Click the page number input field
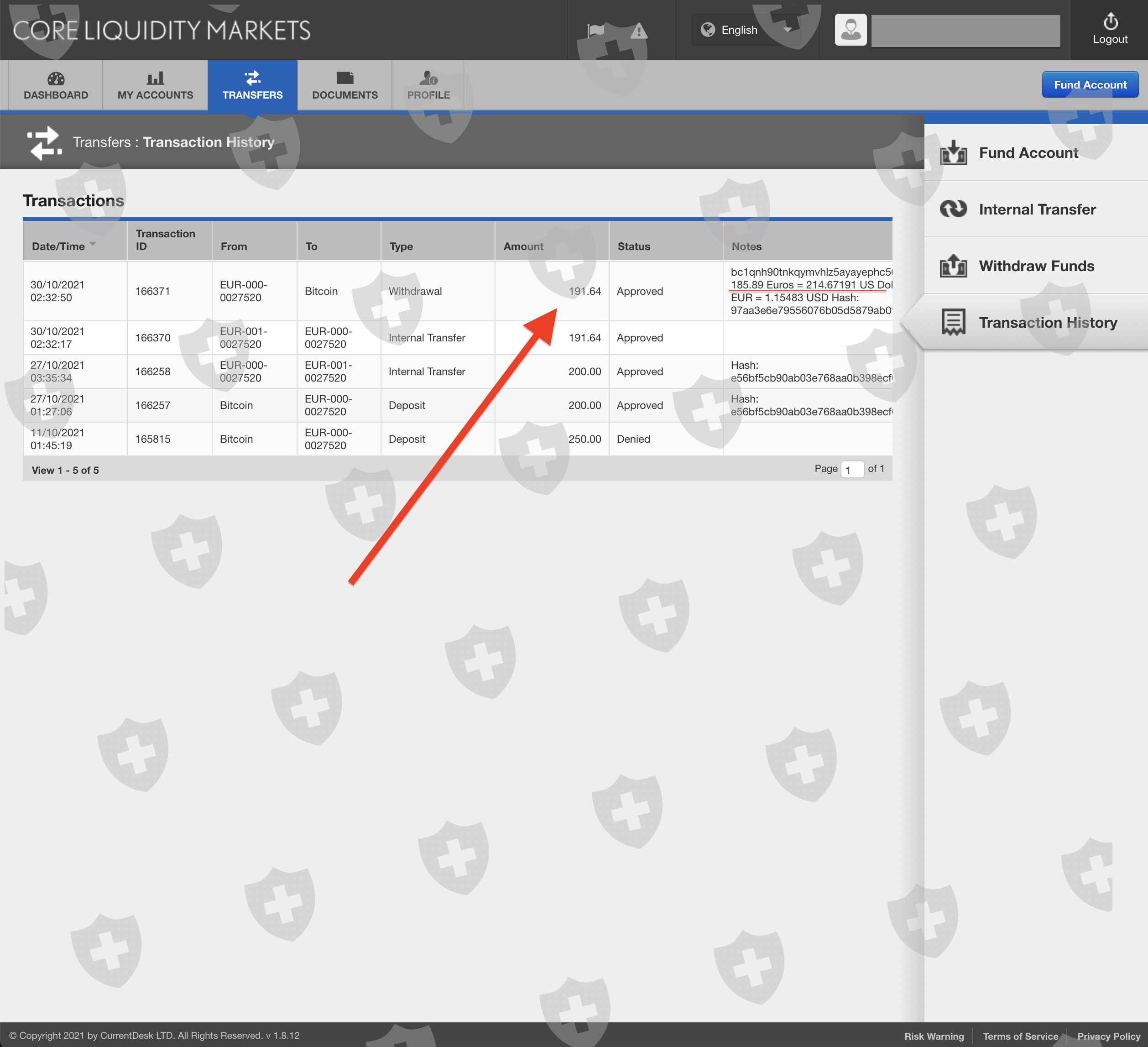This screenshot has width=1148, height=1047. click(852, 469)
